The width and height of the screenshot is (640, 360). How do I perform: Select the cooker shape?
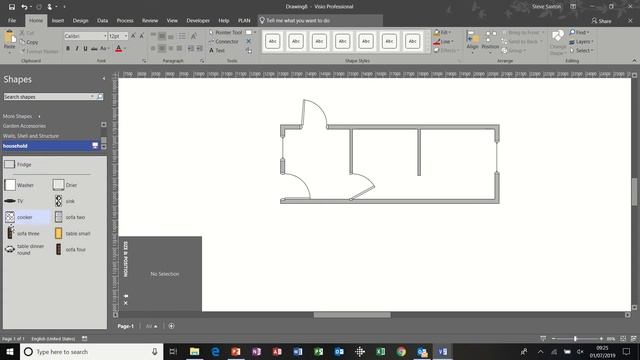coord(27,217)
